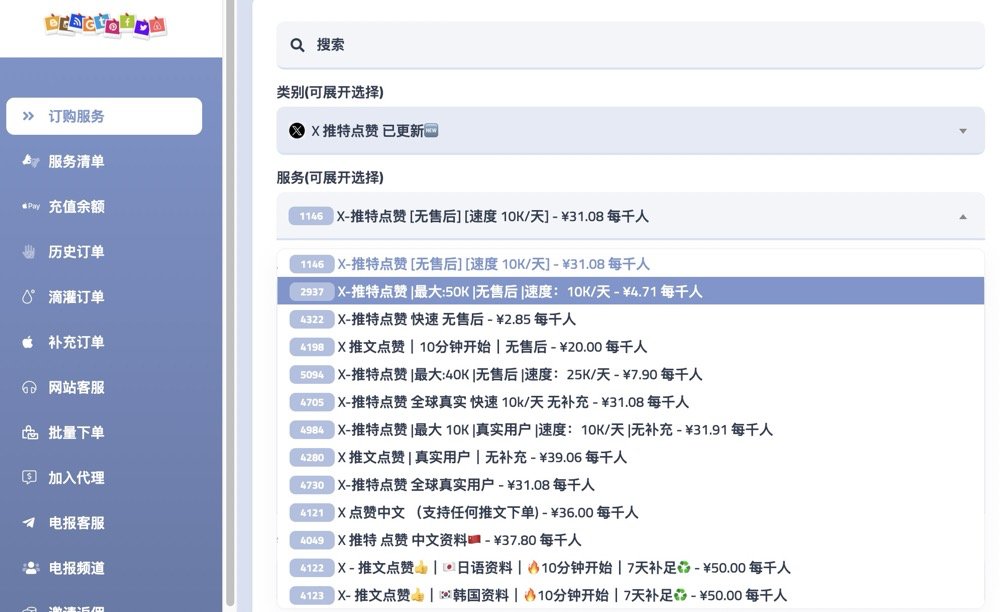Click the double-chevron icon beside 订购服务
The image size is (1000, 612).
point(28,116)
